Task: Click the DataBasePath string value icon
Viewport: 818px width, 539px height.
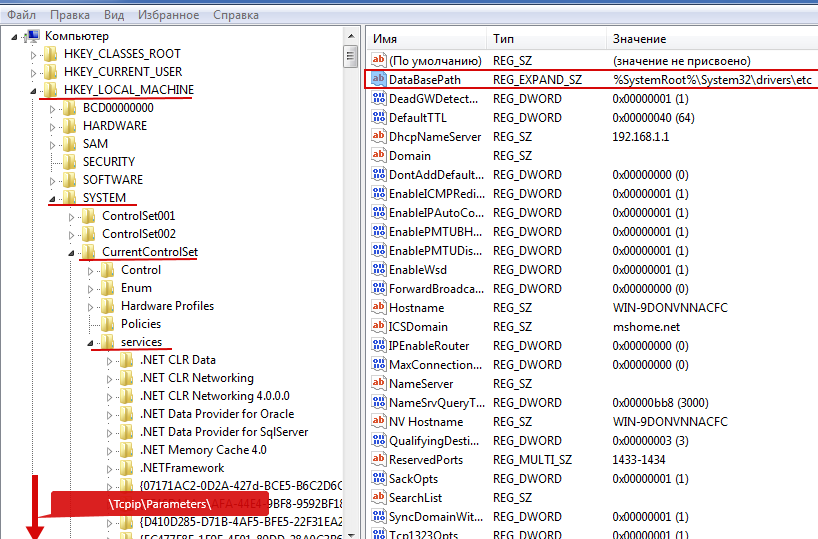Action: [379, 79]
